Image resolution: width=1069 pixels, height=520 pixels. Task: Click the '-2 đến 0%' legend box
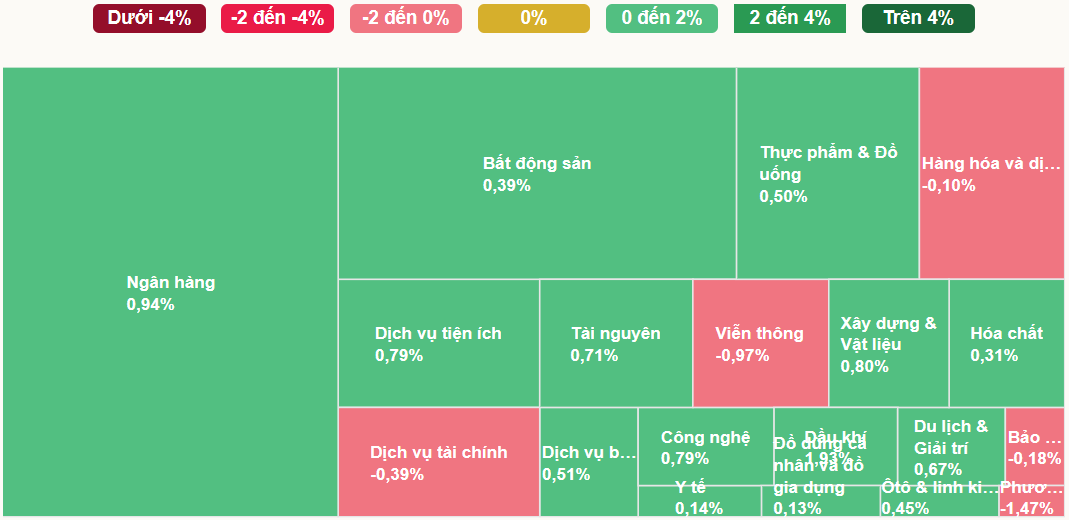pyautogui.click(x=406, y=18)
